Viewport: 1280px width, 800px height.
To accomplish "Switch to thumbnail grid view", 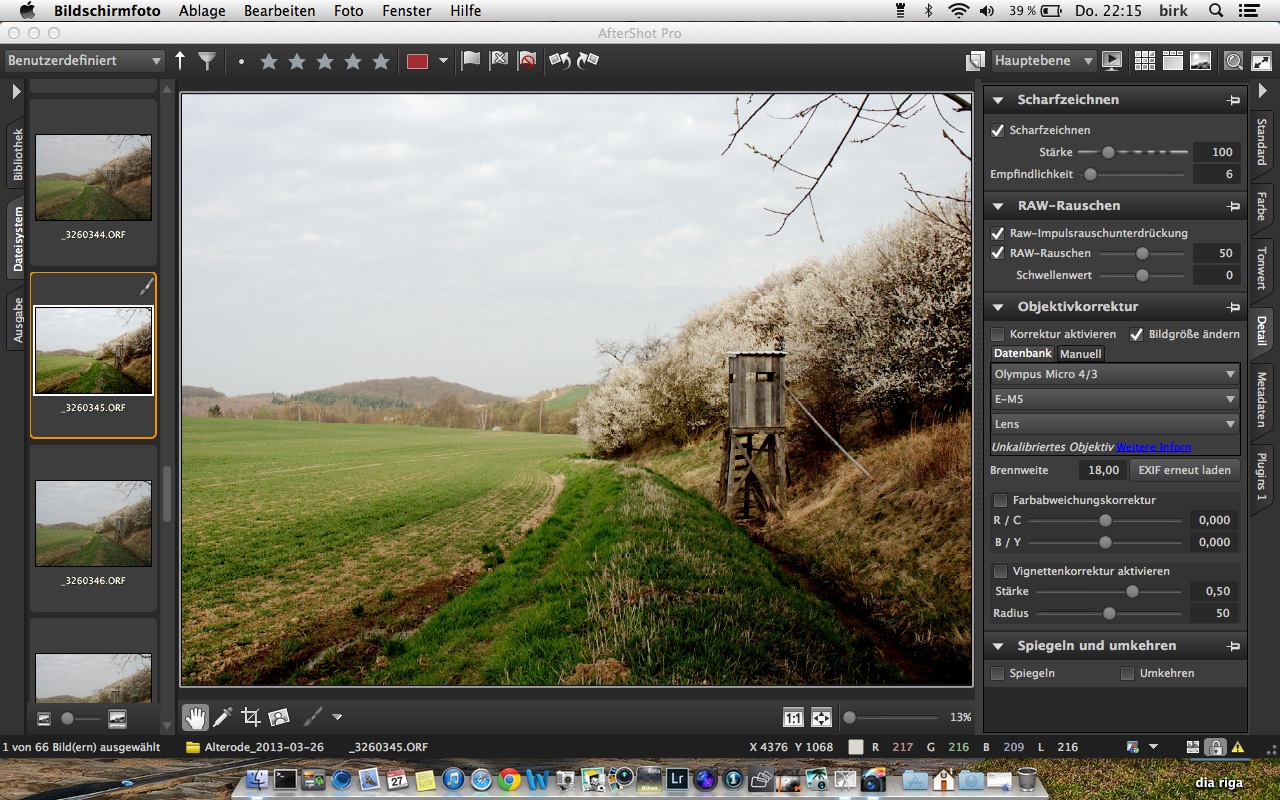I will [1145, 61].
